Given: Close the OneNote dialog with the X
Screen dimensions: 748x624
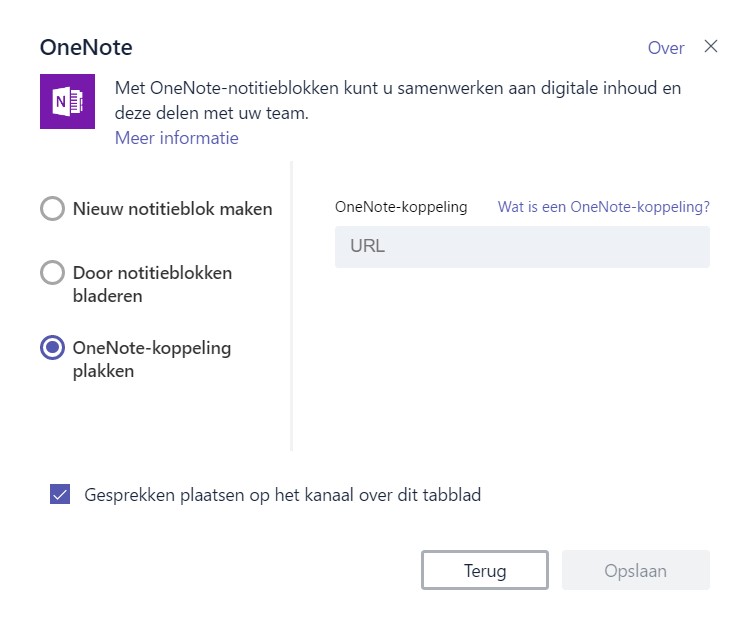Looking at the screenshot, I should pyautogui.click(x=711, y=46).
